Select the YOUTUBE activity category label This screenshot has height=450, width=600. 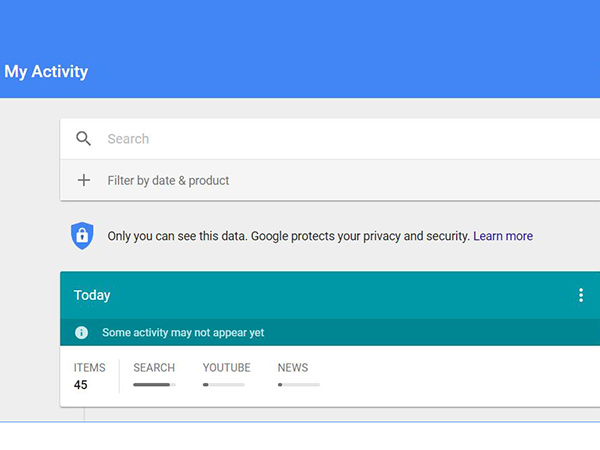click(x=226, y=368)
